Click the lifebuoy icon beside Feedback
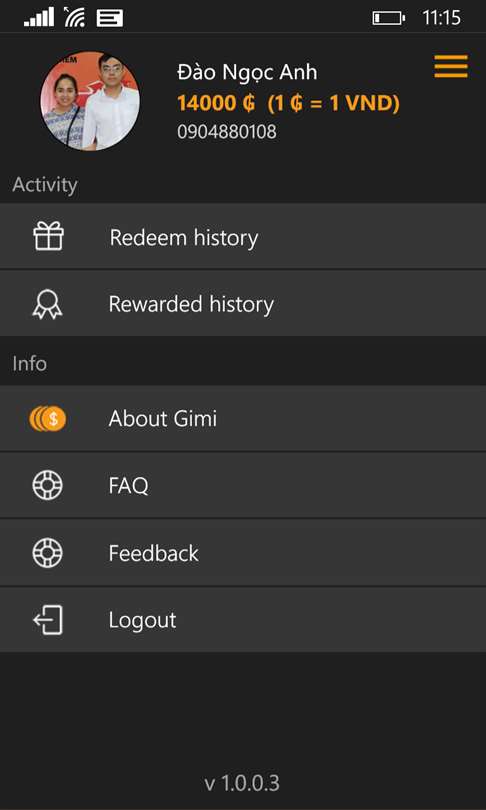Image resolution: width=486 pixels, height=810 pixels. click(48, 553)
